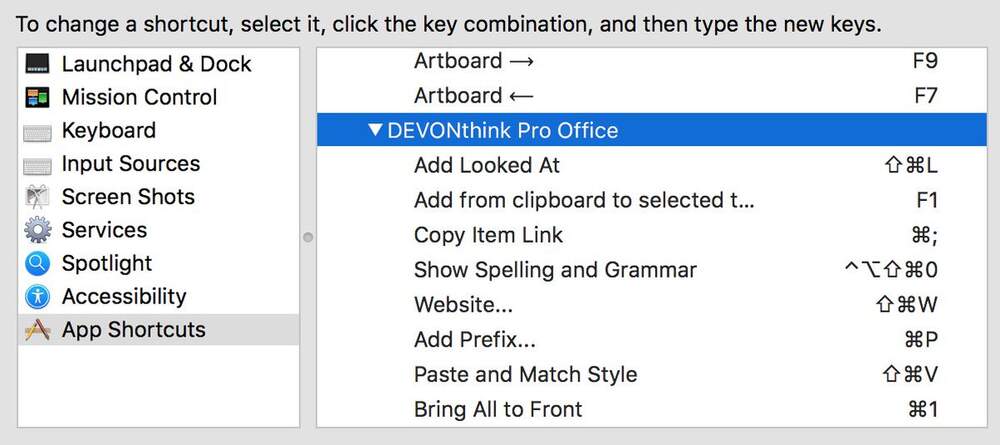1000x445 pixels.
Task: Click the Services gear icon
Action: point(38,230)
